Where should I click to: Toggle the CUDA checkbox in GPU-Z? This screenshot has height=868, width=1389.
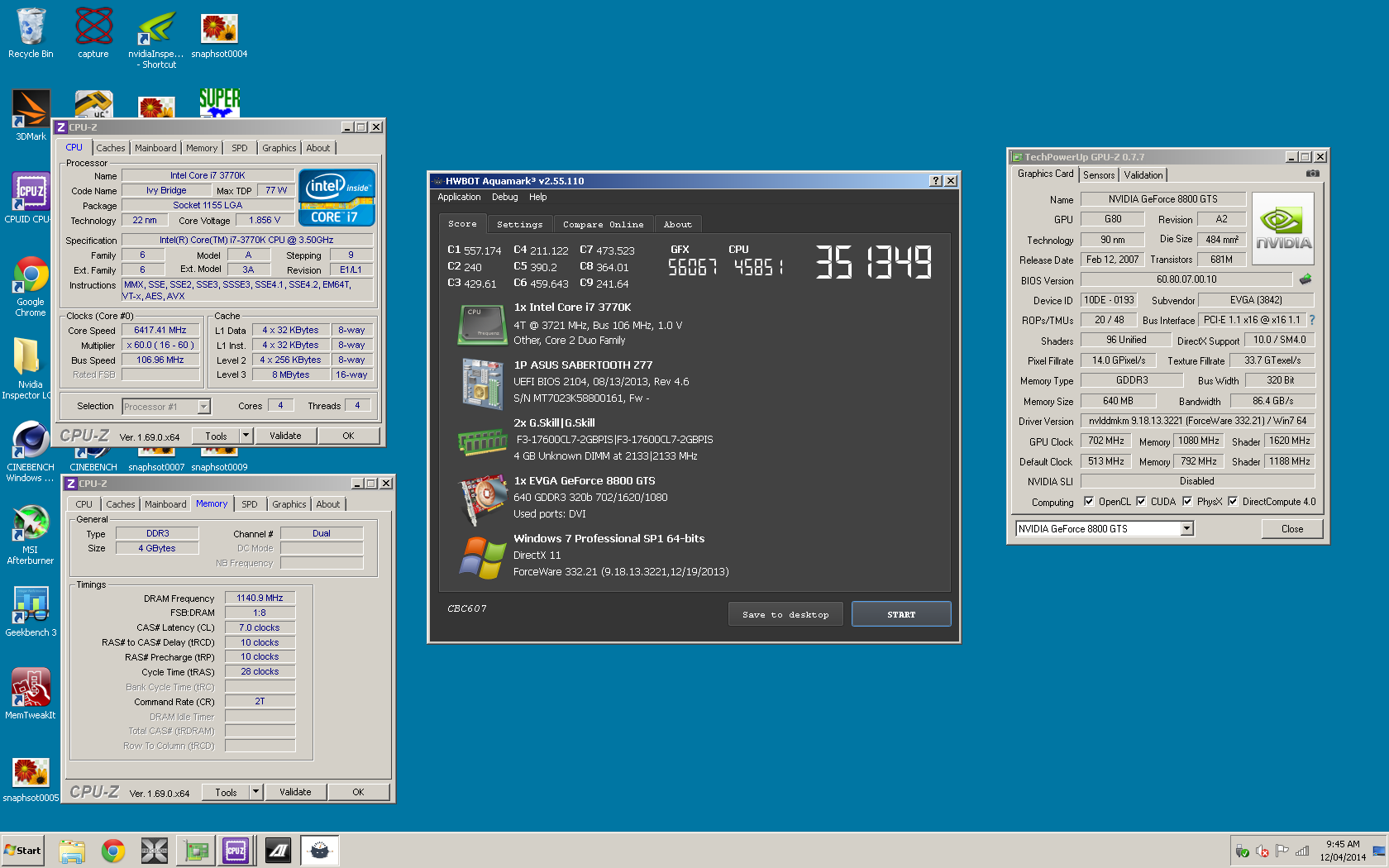pyautogui.click(x=1141, y=501)
